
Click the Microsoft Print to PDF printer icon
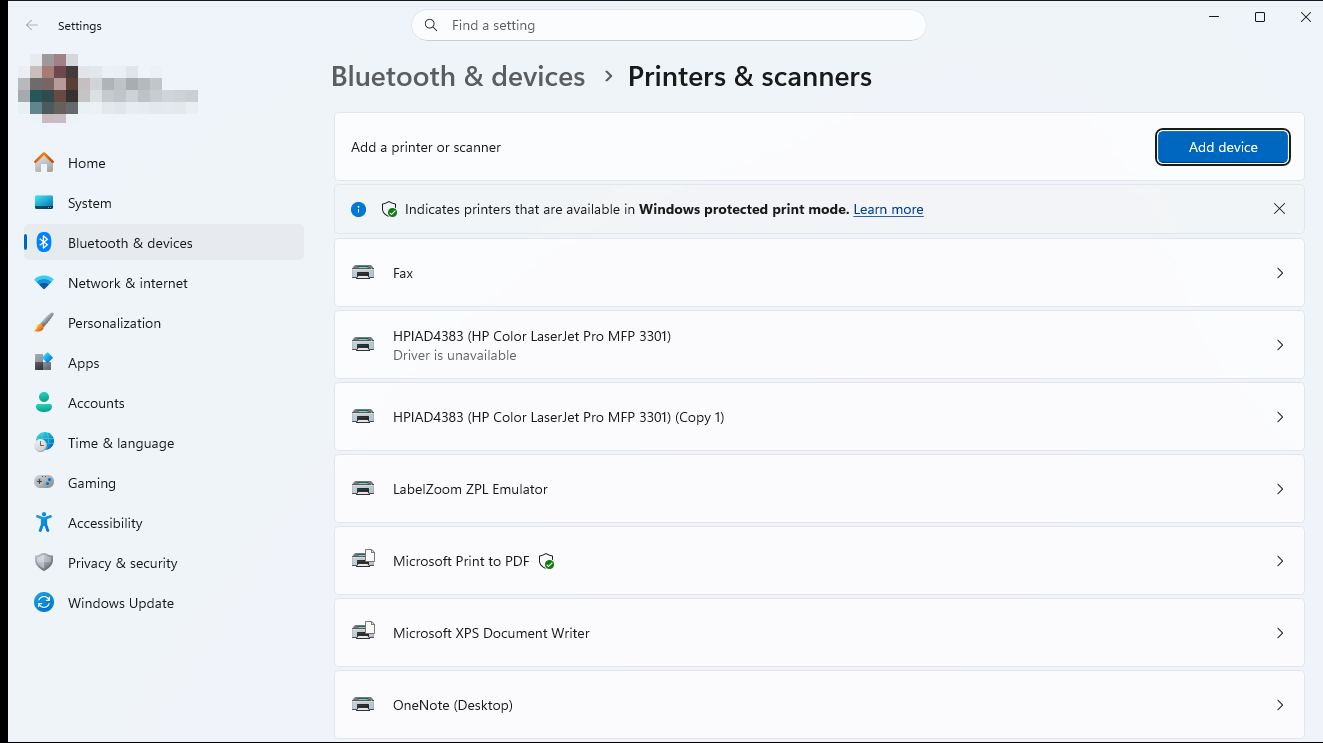pyautogui.click(x=364, y=561)
